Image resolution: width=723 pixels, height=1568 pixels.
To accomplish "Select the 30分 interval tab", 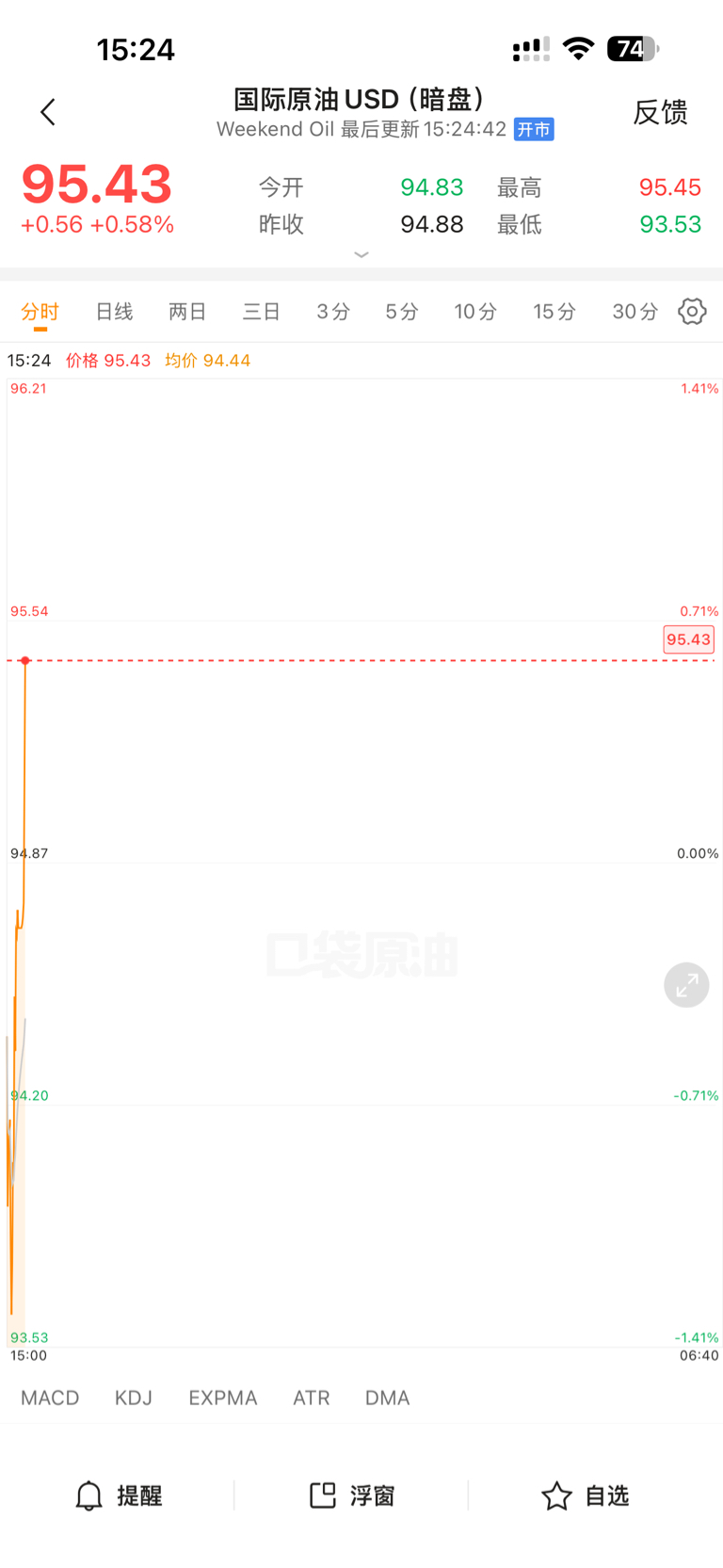I will pos(635,312).
